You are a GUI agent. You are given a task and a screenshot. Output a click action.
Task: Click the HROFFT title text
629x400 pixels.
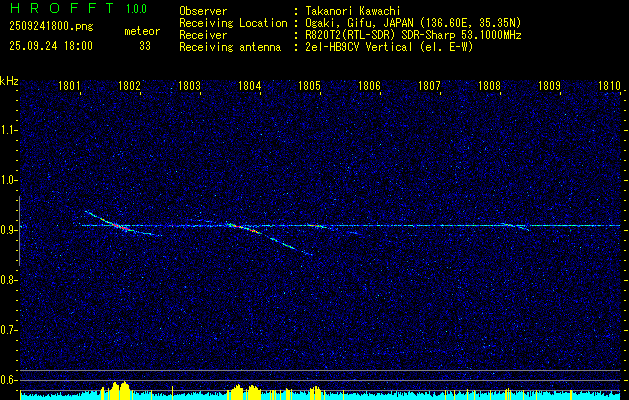pyautogui.click(x=62, y=8)
